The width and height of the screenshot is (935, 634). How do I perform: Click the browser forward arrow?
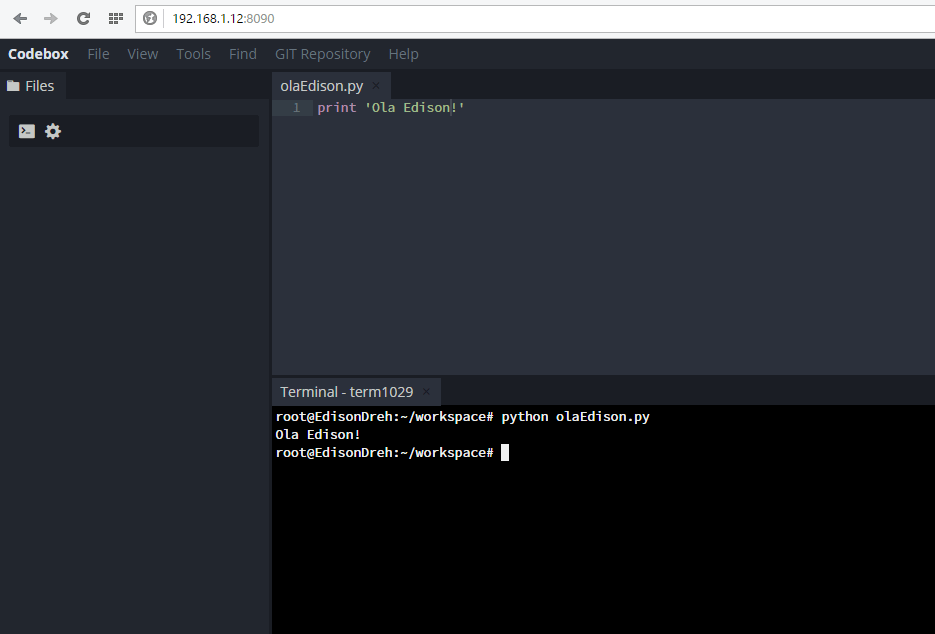click(x=51, y=18)
